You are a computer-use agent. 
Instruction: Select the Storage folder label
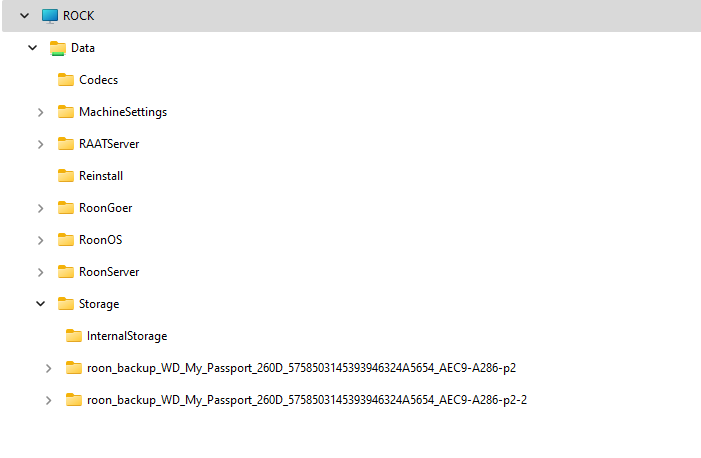point(98,304)
